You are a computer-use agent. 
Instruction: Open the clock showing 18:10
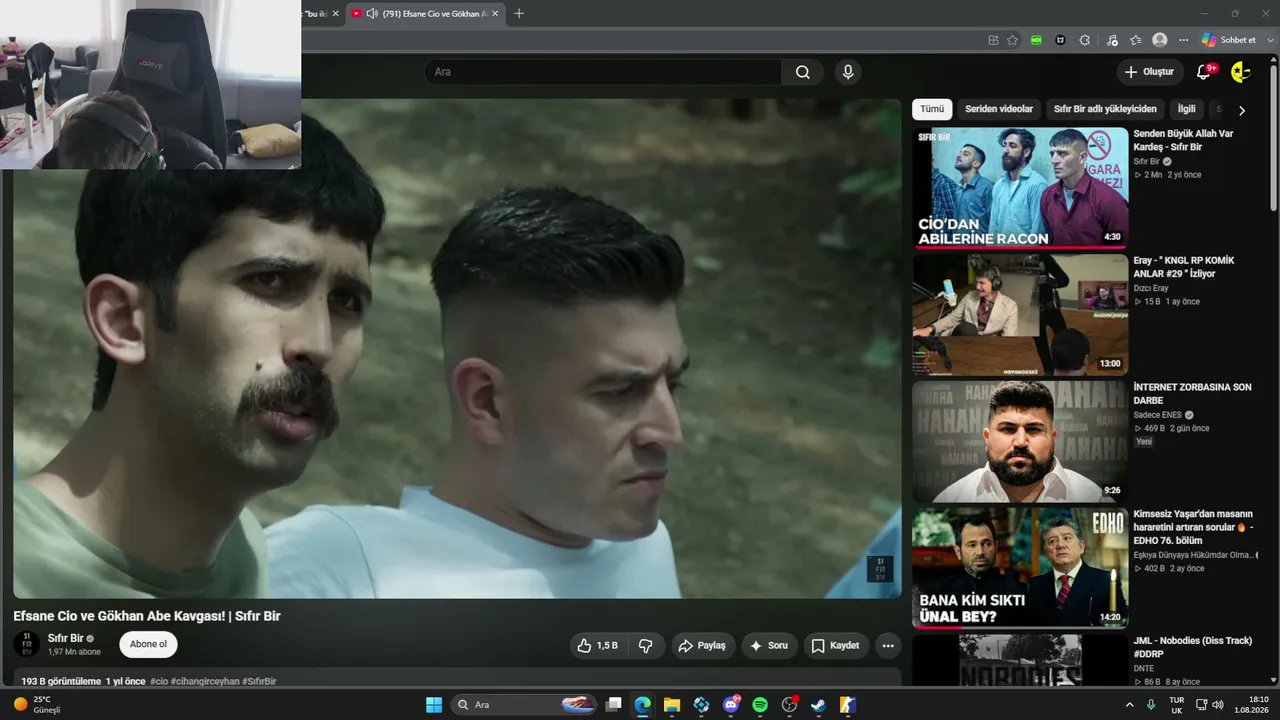point(1251,705)
